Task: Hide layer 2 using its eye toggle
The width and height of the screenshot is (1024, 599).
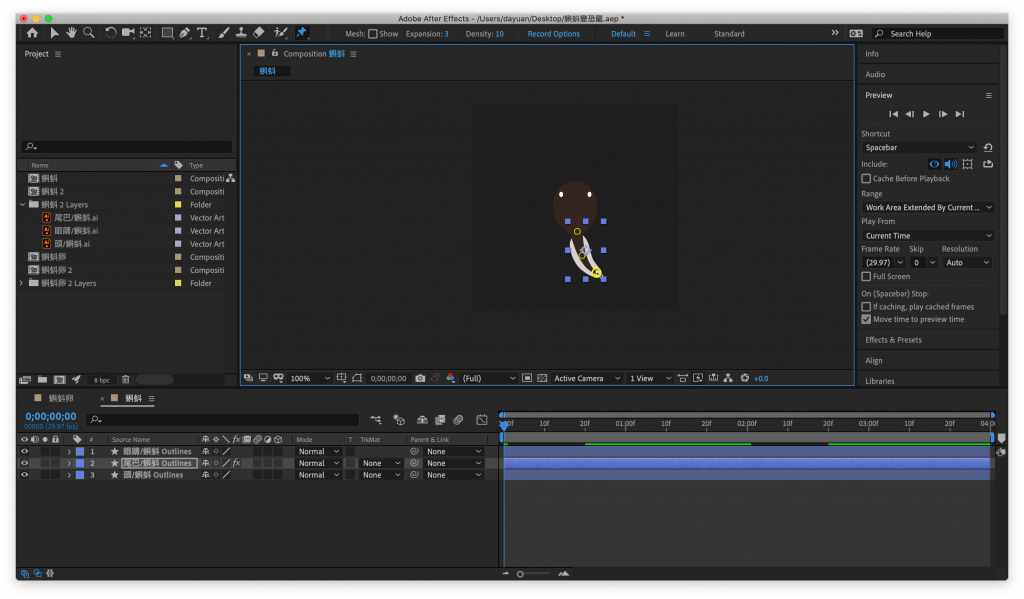Action: tap(25, 464)
